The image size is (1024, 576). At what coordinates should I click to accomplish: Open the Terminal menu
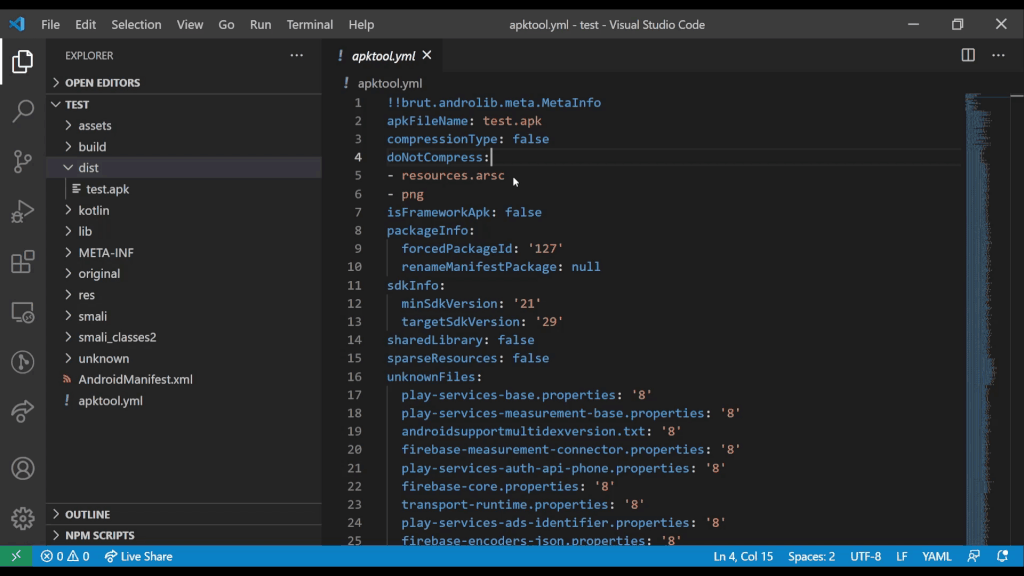point(310,24)
